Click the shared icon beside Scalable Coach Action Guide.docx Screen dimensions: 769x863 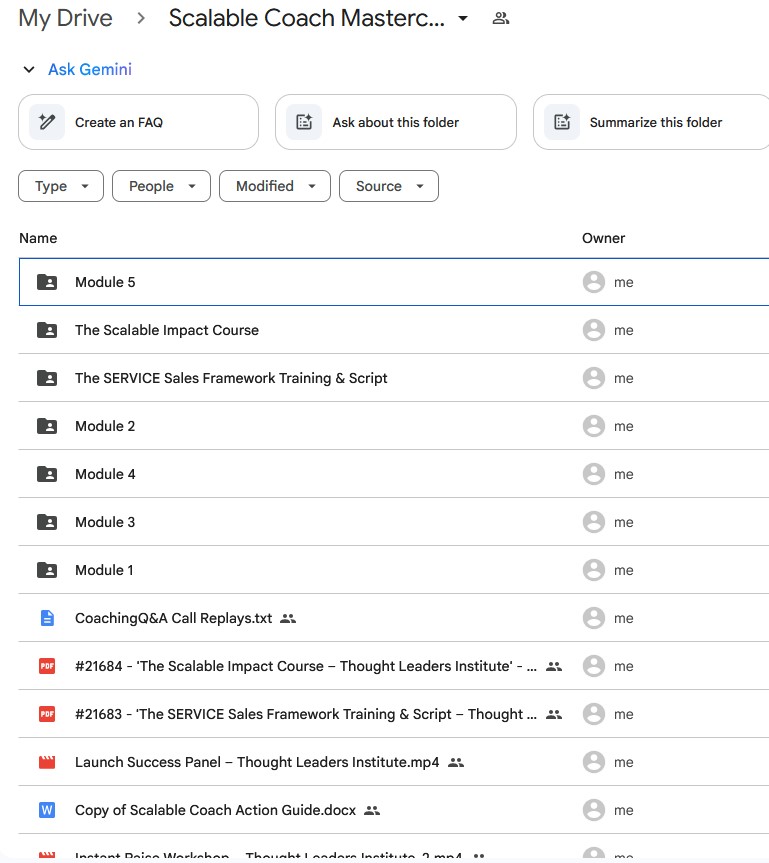tap(372, 811)
